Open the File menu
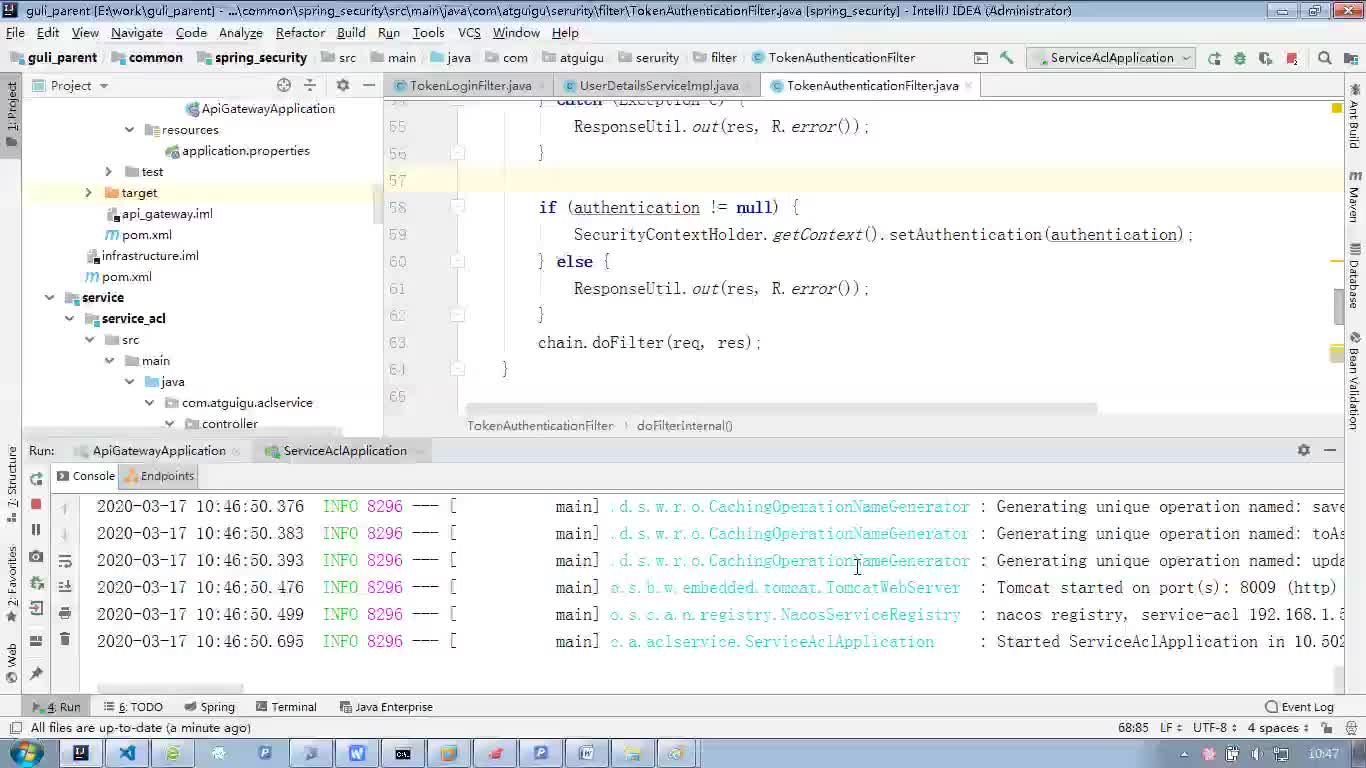1366x768 pixels. pos(16,32)
